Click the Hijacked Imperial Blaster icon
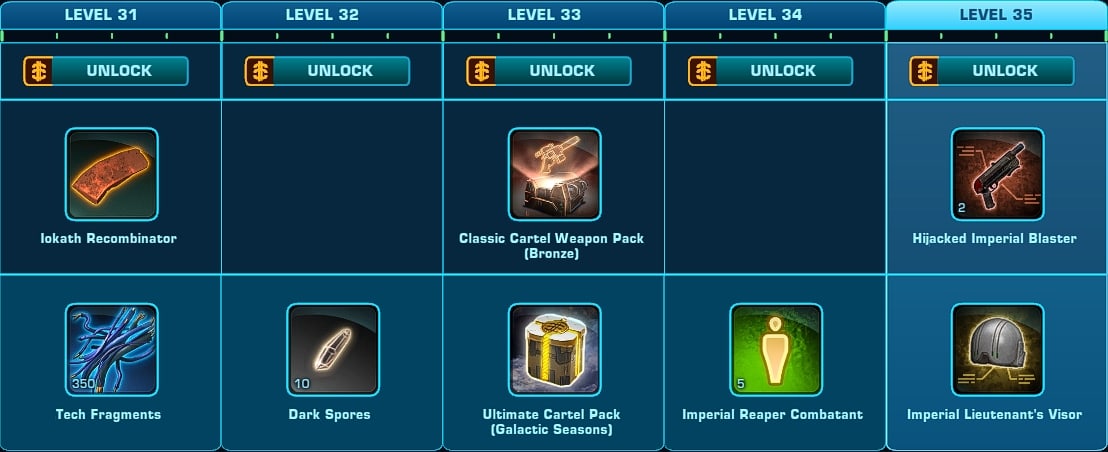The image size is (1108, 452). 997,174
